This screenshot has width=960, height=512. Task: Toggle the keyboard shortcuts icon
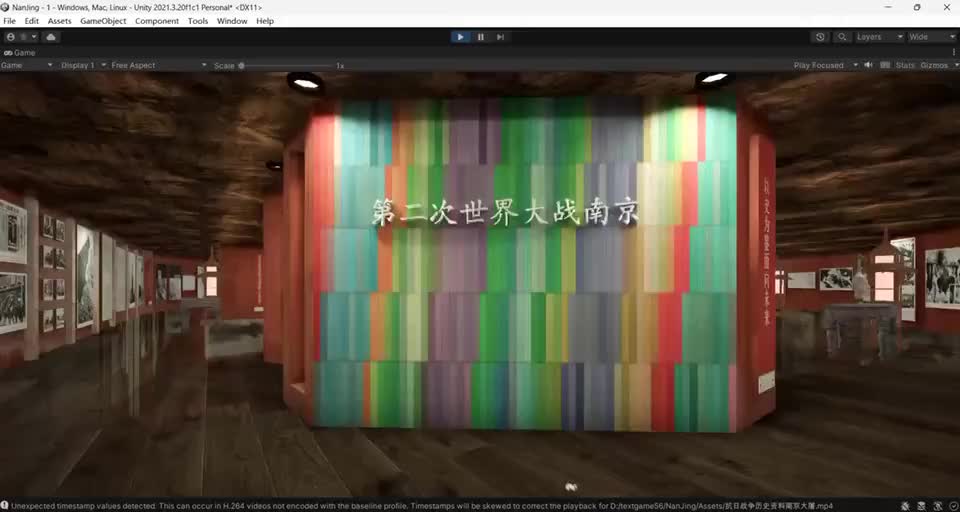pos(885,65)
